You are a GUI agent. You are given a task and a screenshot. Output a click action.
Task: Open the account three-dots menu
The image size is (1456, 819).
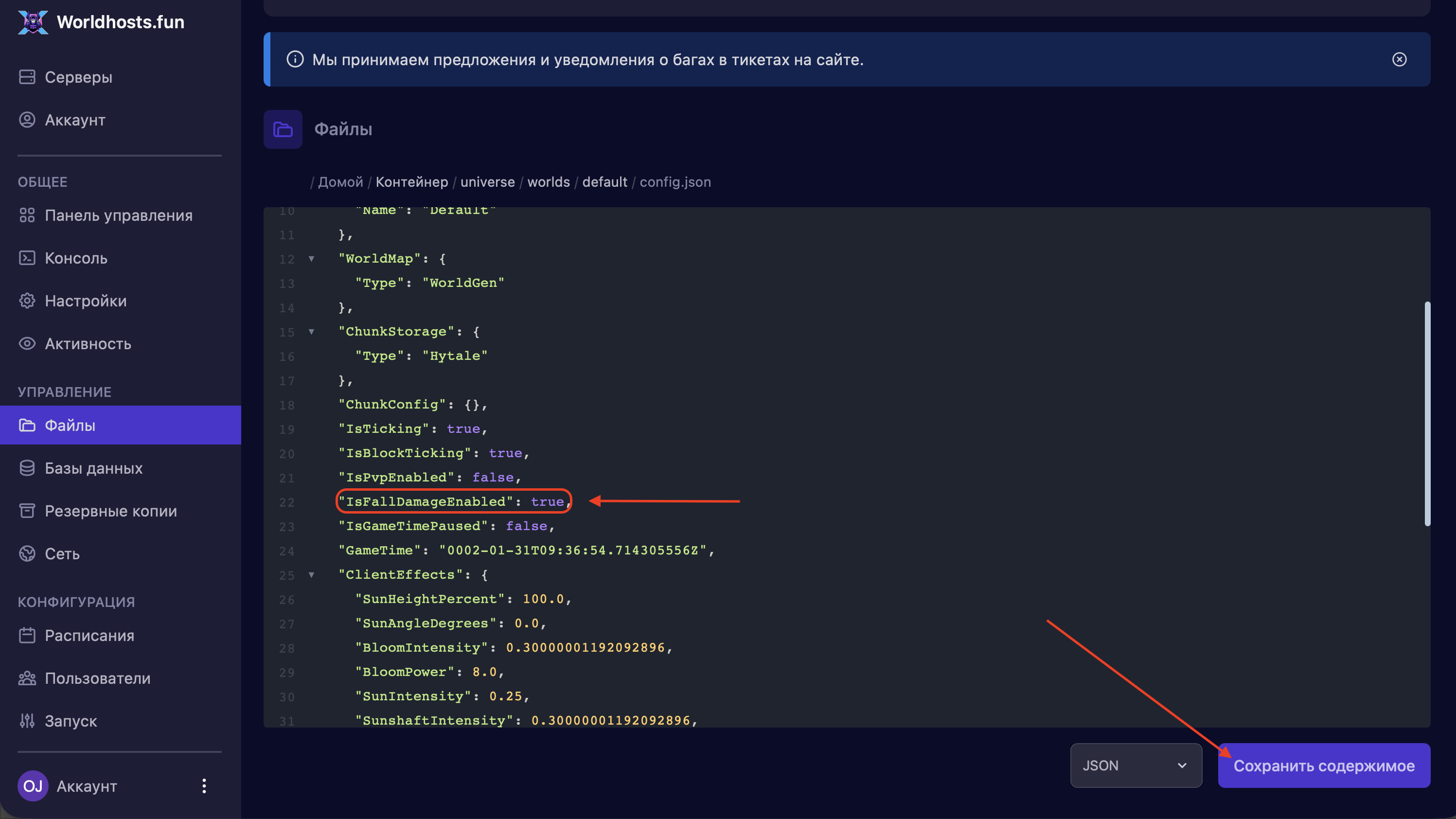pyautogui.click(x=204, y=785)
